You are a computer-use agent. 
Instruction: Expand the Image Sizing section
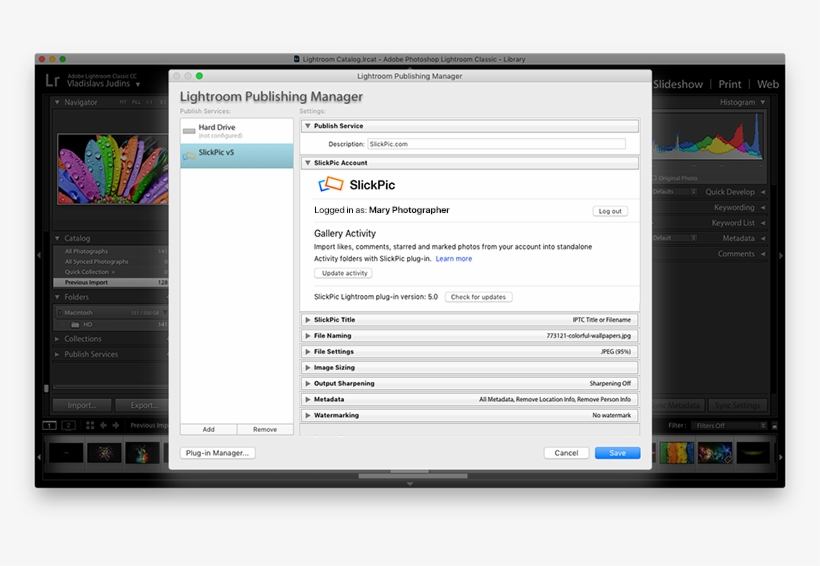click(x=308, y=368)
